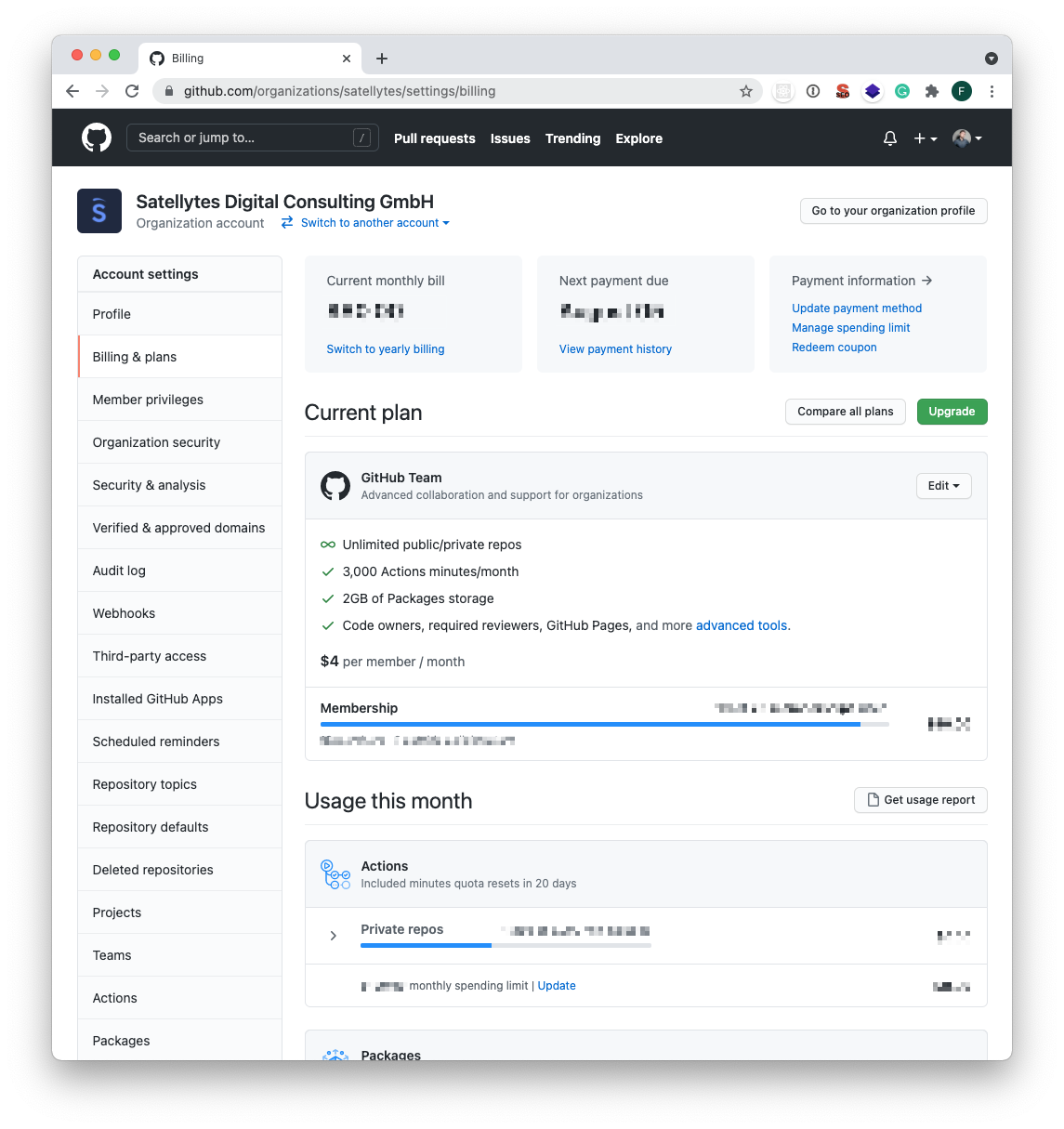The image size is (1064, 1129).
Task: Bookmark the page with the star icon
Action: 746,91
